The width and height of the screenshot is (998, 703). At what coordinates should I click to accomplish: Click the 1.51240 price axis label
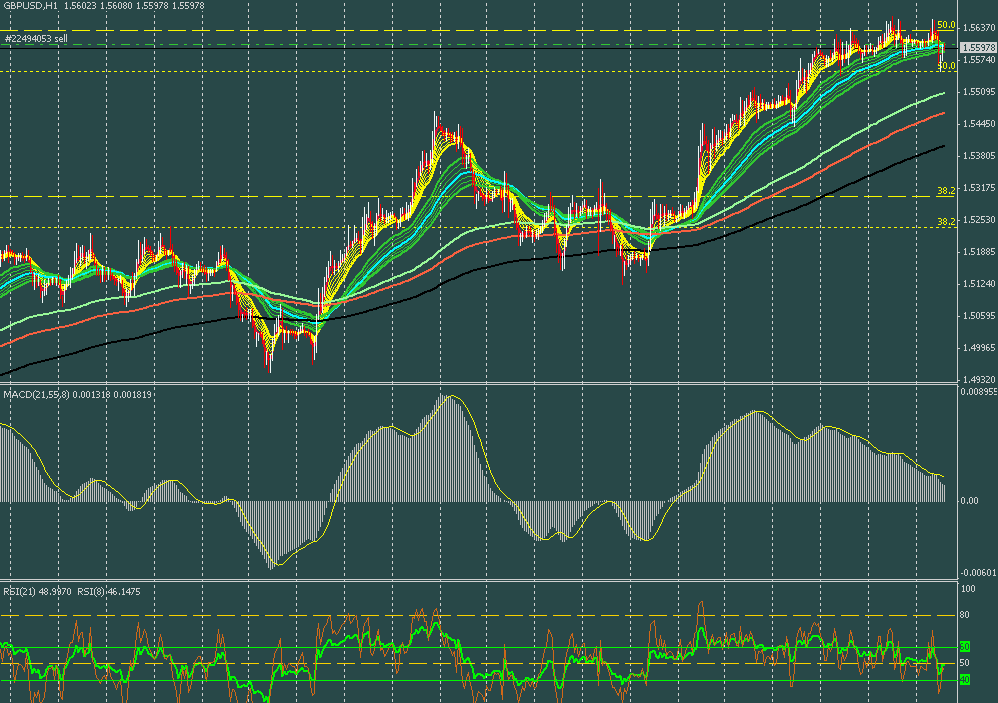980,283
